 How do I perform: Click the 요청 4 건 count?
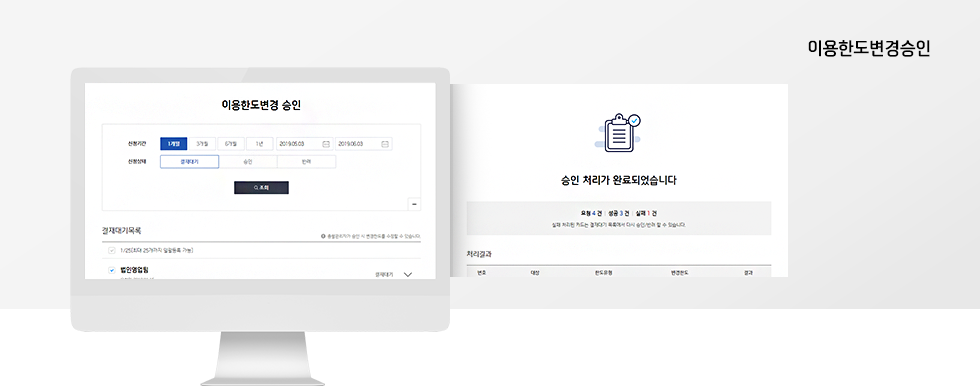591,213
